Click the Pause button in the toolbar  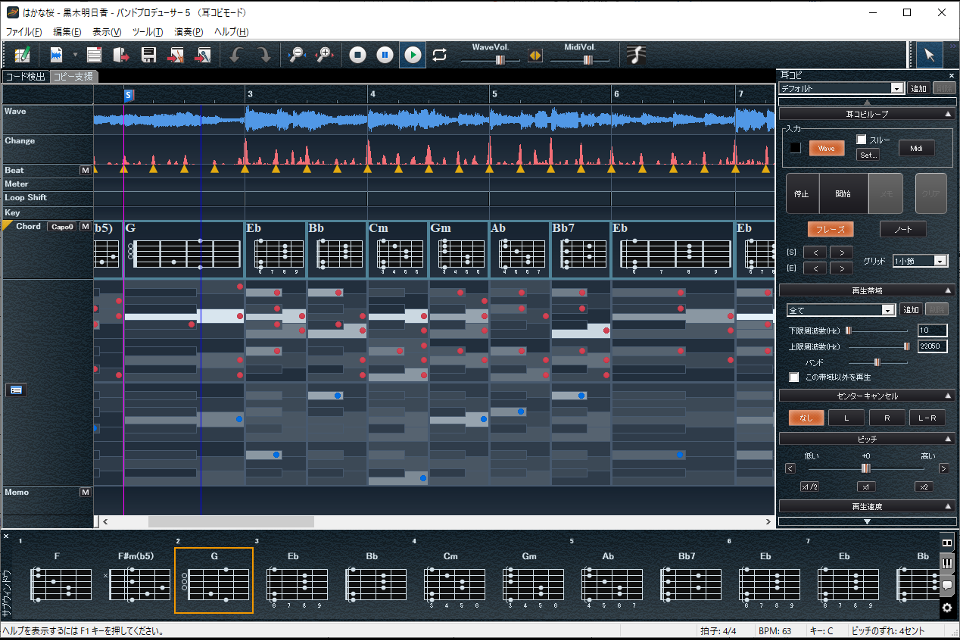click(x=385, y=55)
